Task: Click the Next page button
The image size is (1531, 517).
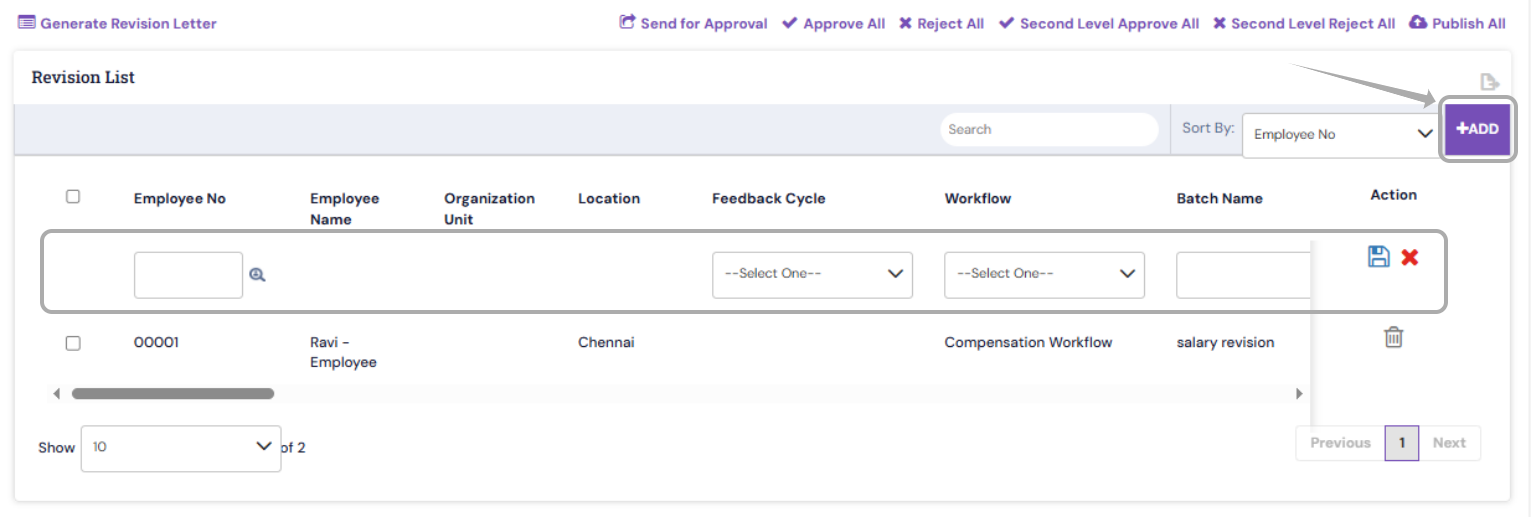Action: (1449, 443)
